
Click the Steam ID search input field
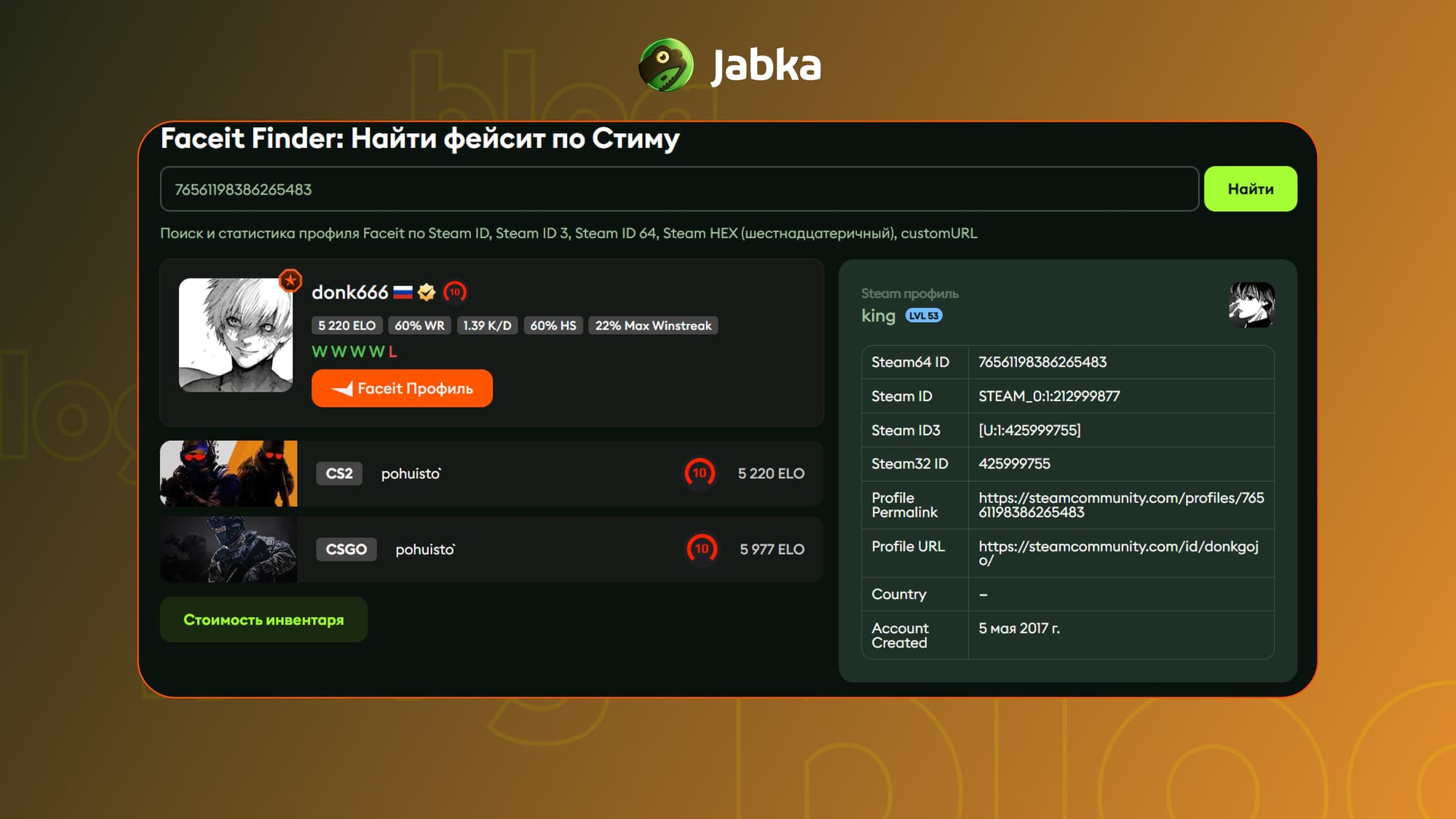(678, 189)
